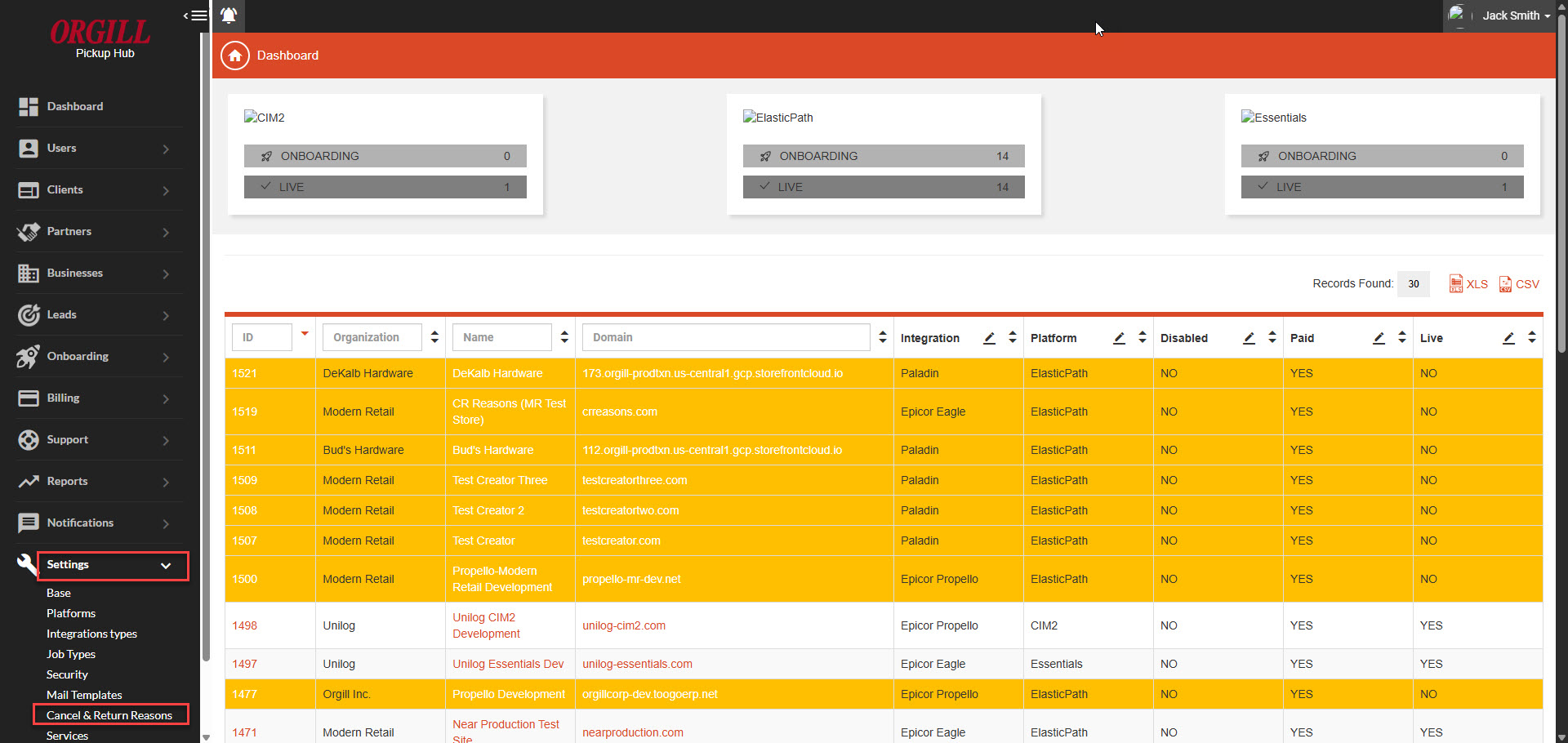Open record ID 1498
The image size is (1568, 743).
tap(244, 625)
